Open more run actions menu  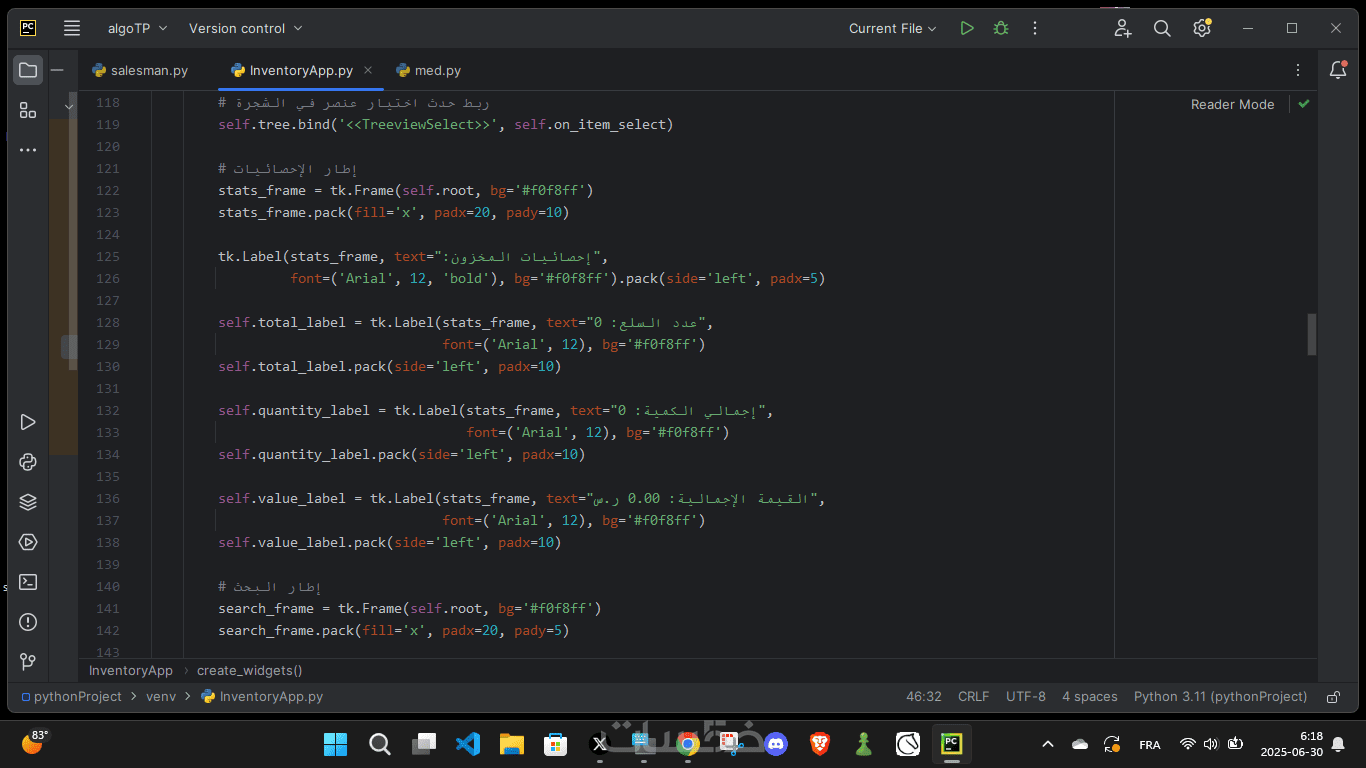click(1035, 28)
